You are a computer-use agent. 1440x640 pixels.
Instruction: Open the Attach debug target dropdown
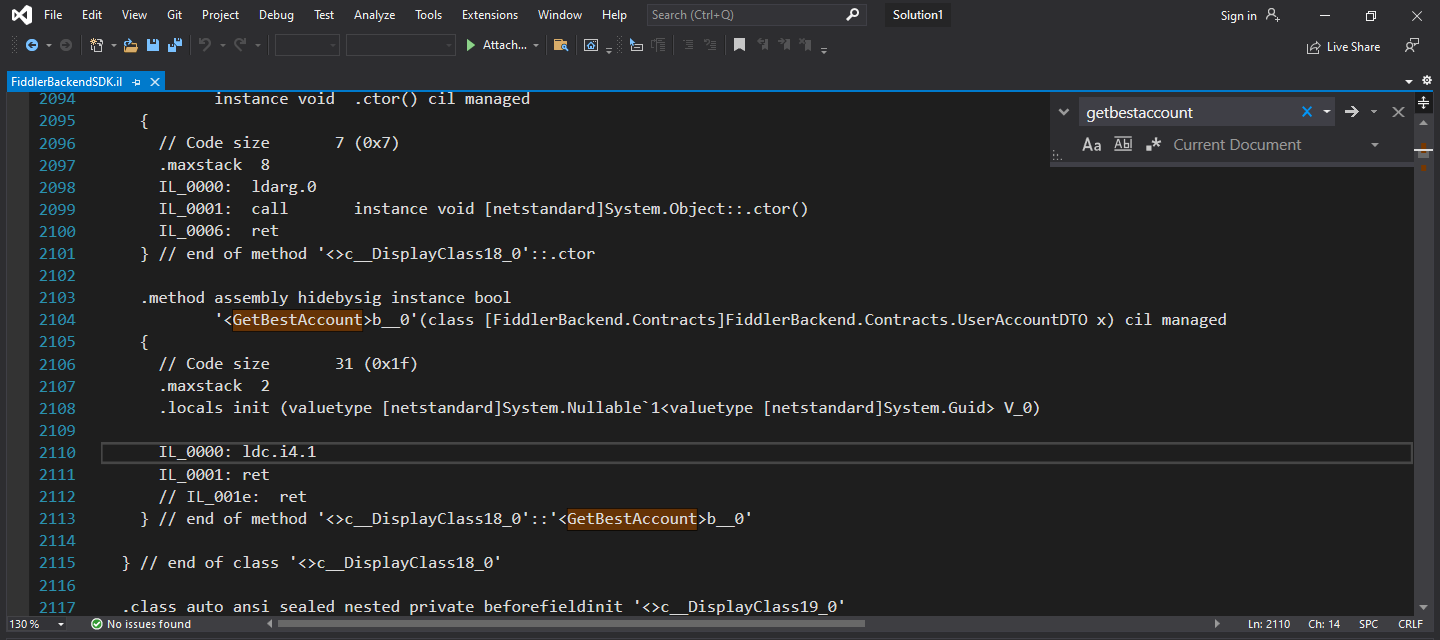536,46
